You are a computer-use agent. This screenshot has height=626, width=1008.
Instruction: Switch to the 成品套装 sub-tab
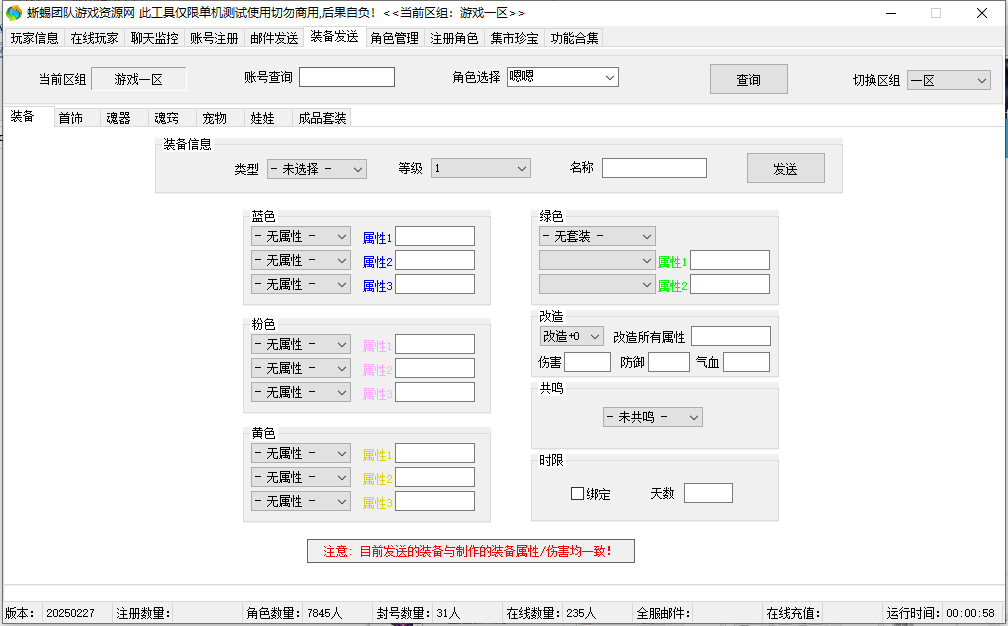[322, 118]
